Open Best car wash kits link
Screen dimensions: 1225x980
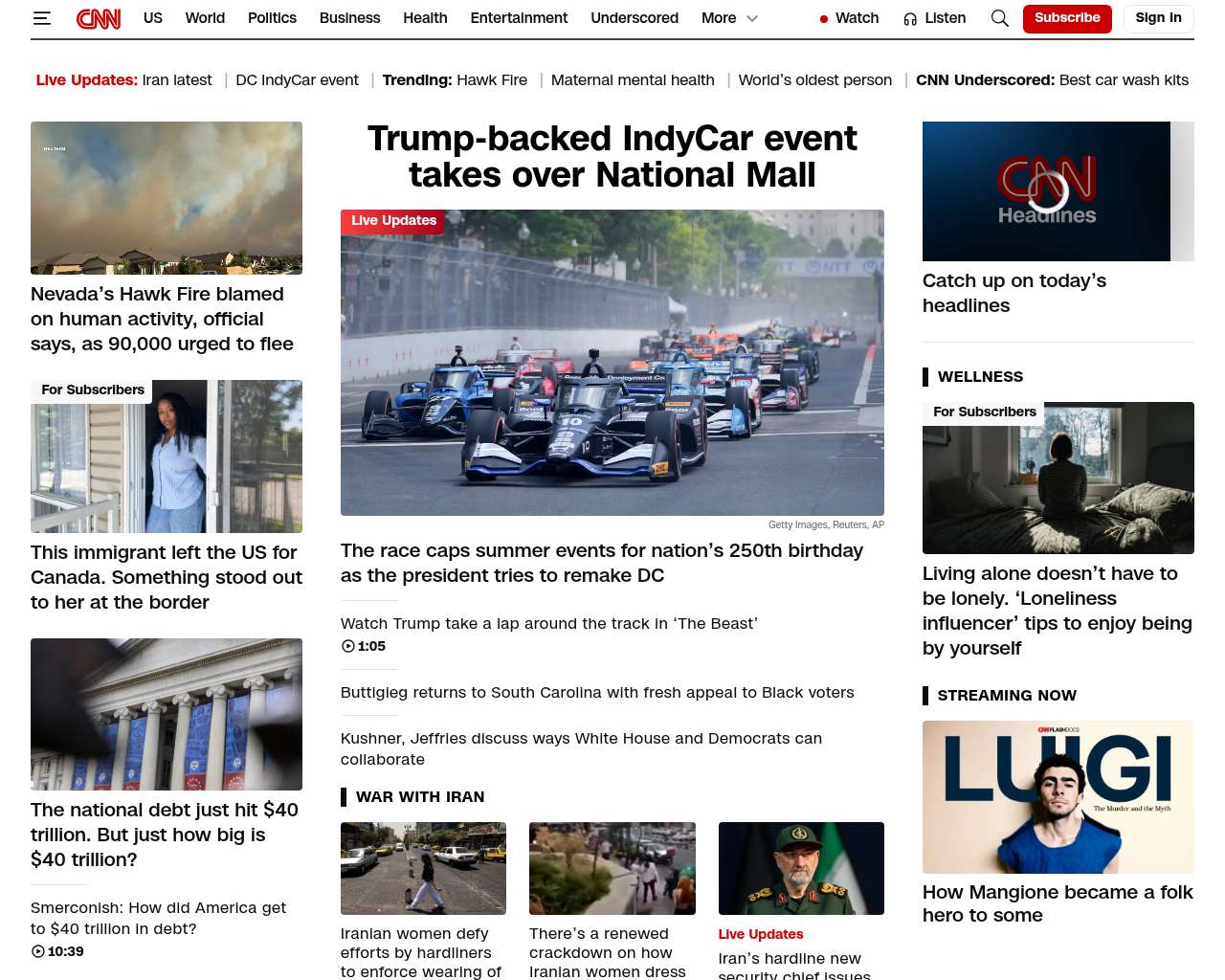(1124, 80)
